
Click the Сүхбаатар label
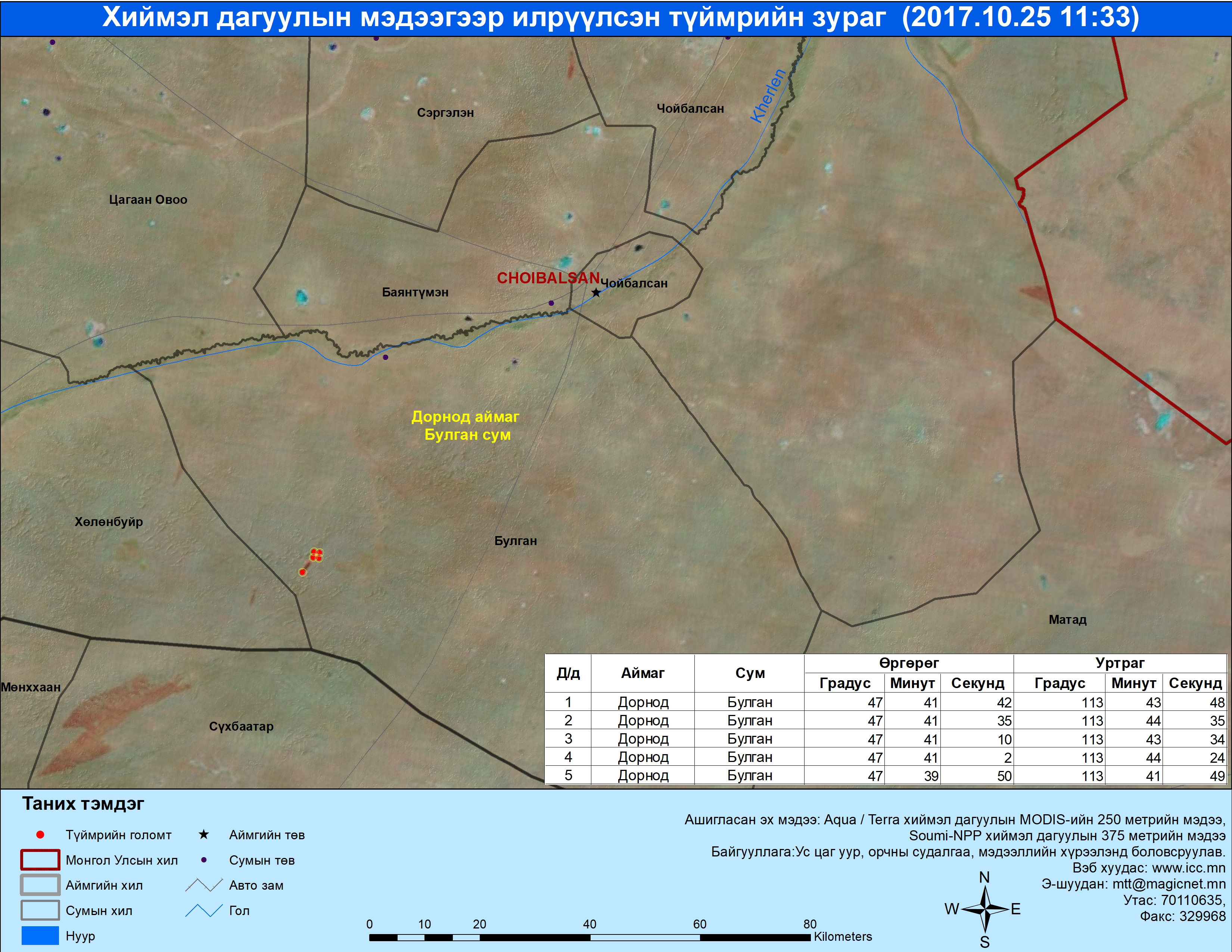(x=241, y=727)
